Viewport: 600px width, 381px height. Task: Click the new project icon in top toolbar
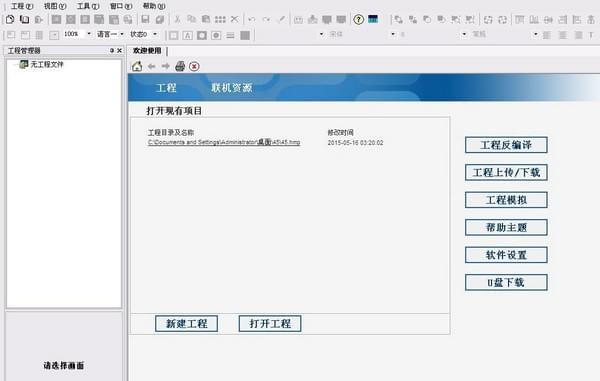pyautogui.click(x=10, y=19)
